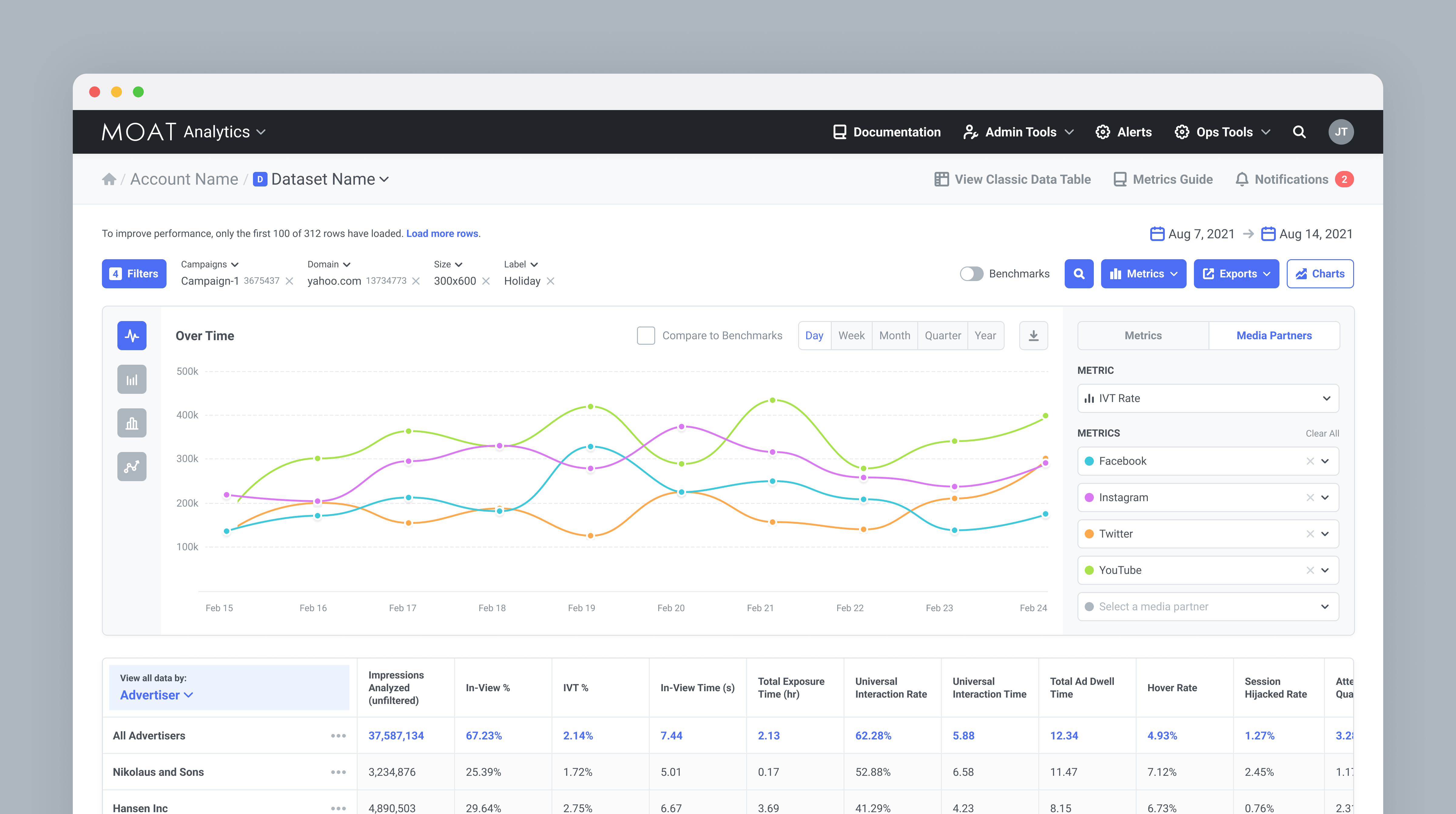The image size is (1456, 814).
Task: Remove the yahoo.com domain filter
Action: [x=416, y=281]
